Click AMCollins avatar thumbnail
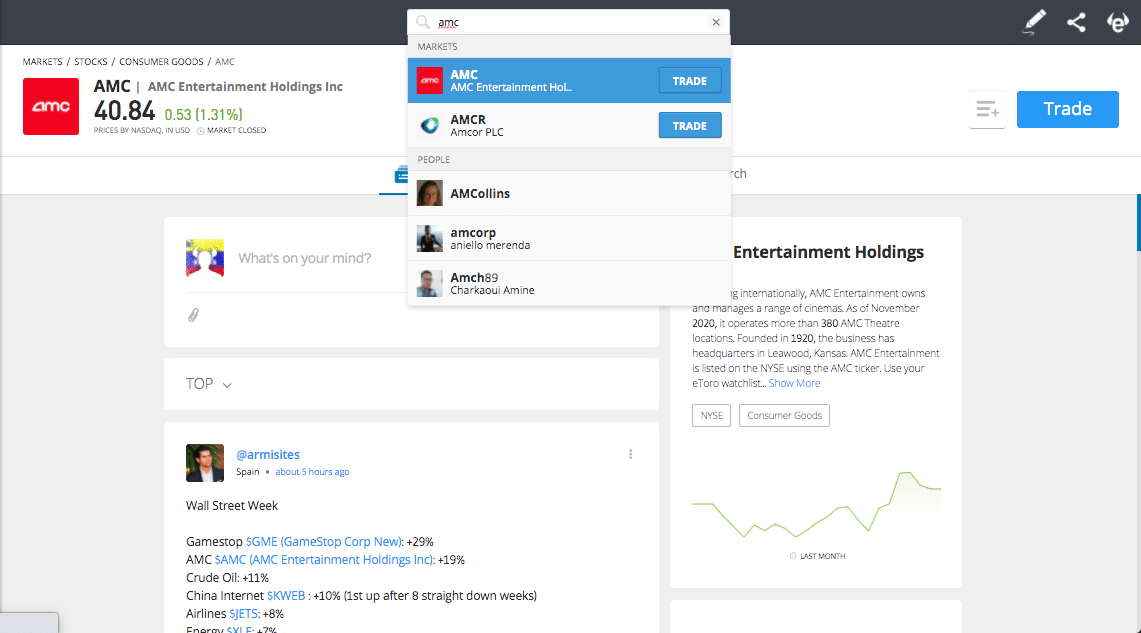 click(429, 194)
